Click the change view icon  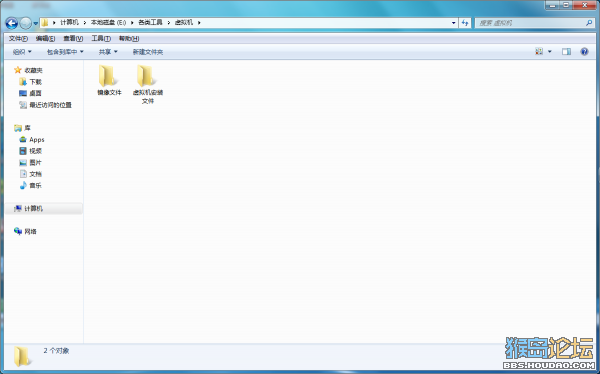[539, 51]
